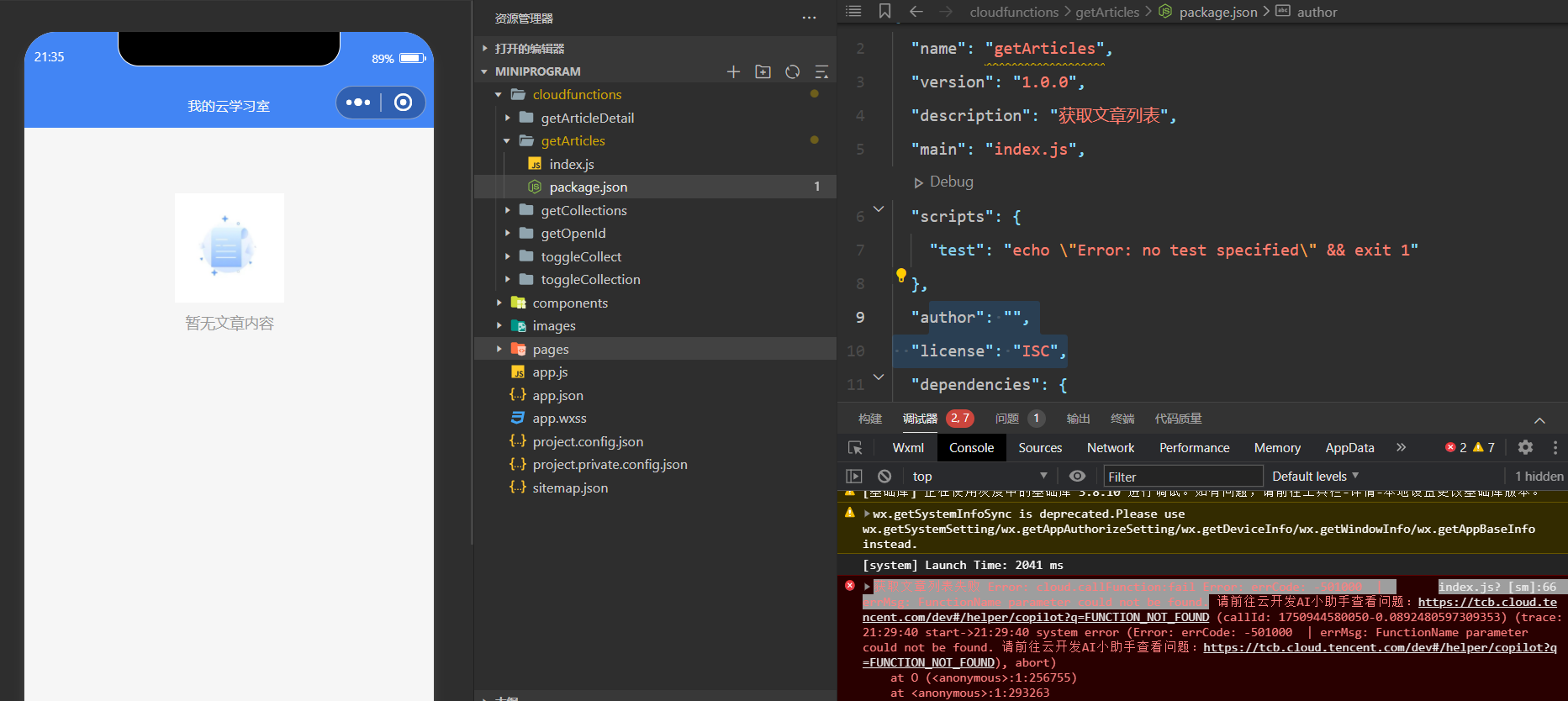The width and height of the screenshot is (1568, 701).
Task: Refresh the MINIPROGRAM file explorer
Action: 792,71
